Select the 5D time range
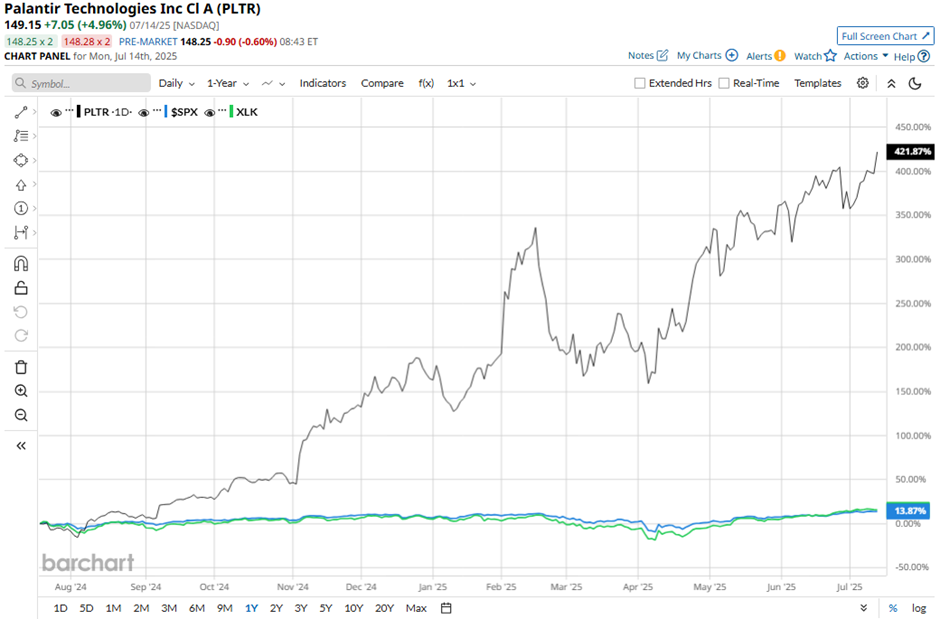The image size is (940, 619). 86,608
